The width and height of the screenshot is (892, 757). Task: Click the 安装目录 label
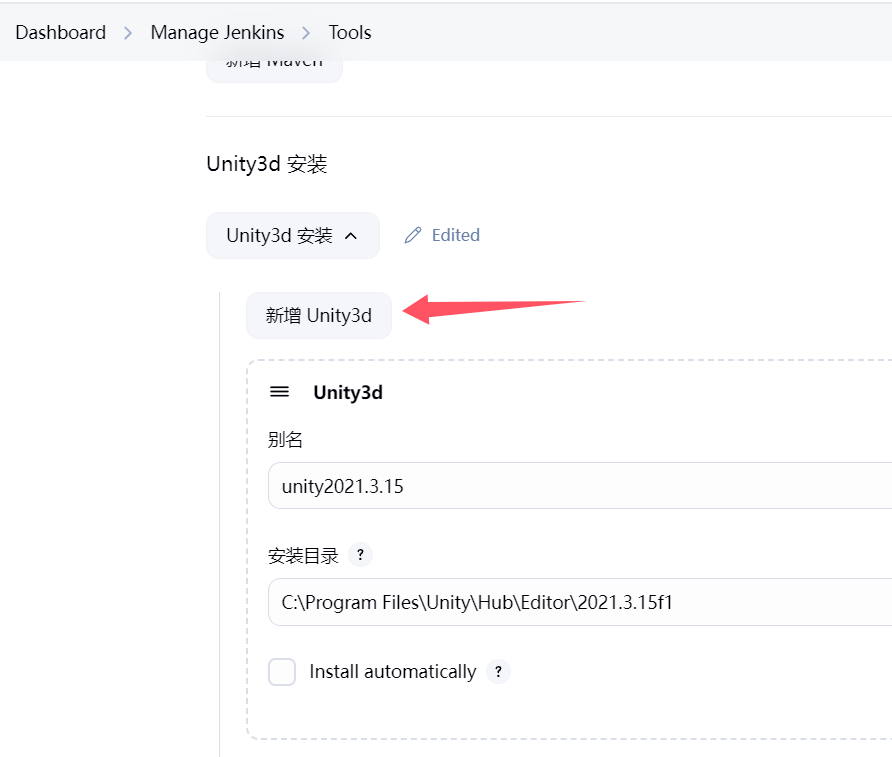tap(303, 555)
